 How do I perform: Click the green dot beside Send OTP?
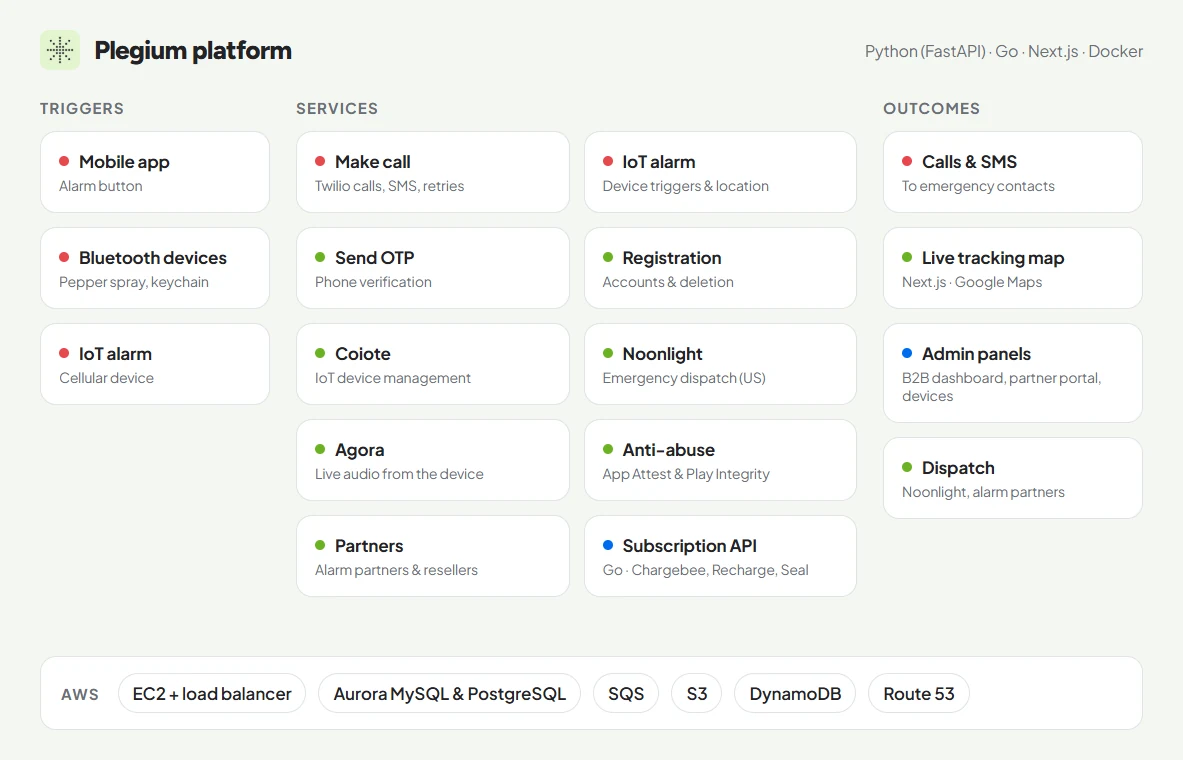pos(320,257)
